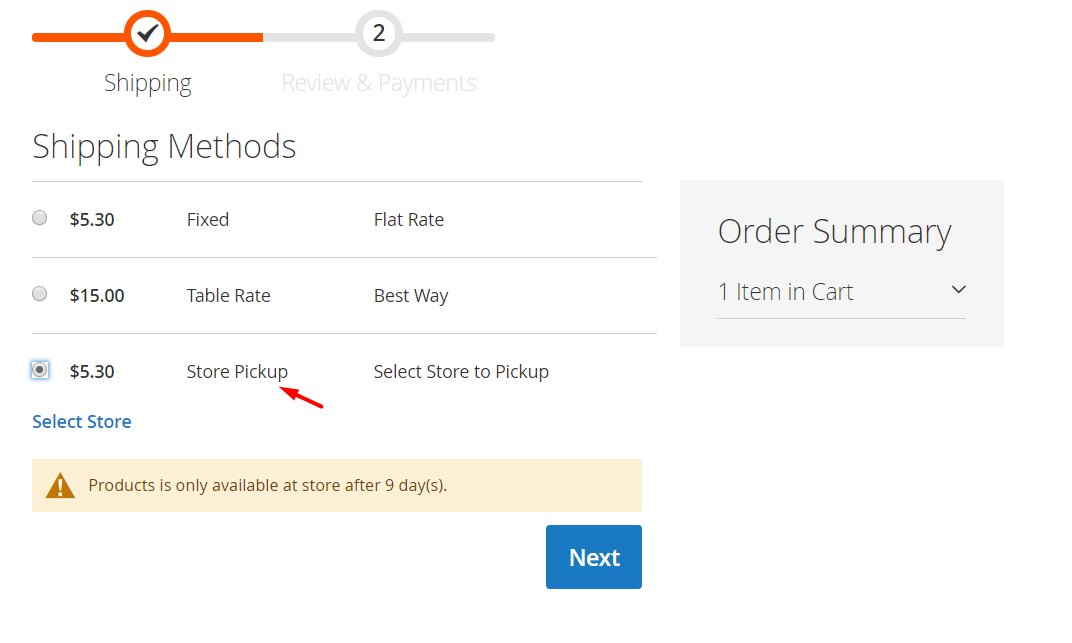Click the "Select Store to Pickup" text

click(x=461, y=372)
